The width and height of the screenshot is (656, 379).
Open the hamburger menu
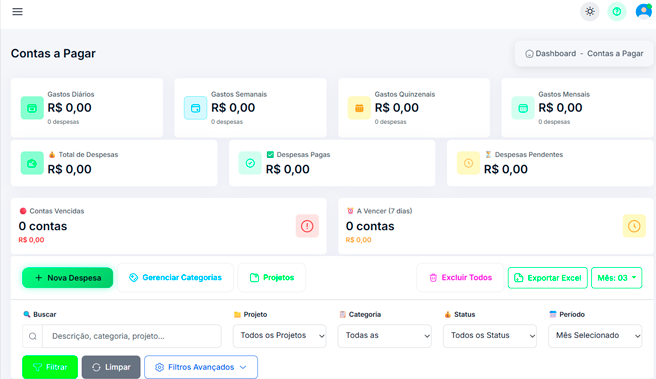pyautogui.click(x=17, y=11)
